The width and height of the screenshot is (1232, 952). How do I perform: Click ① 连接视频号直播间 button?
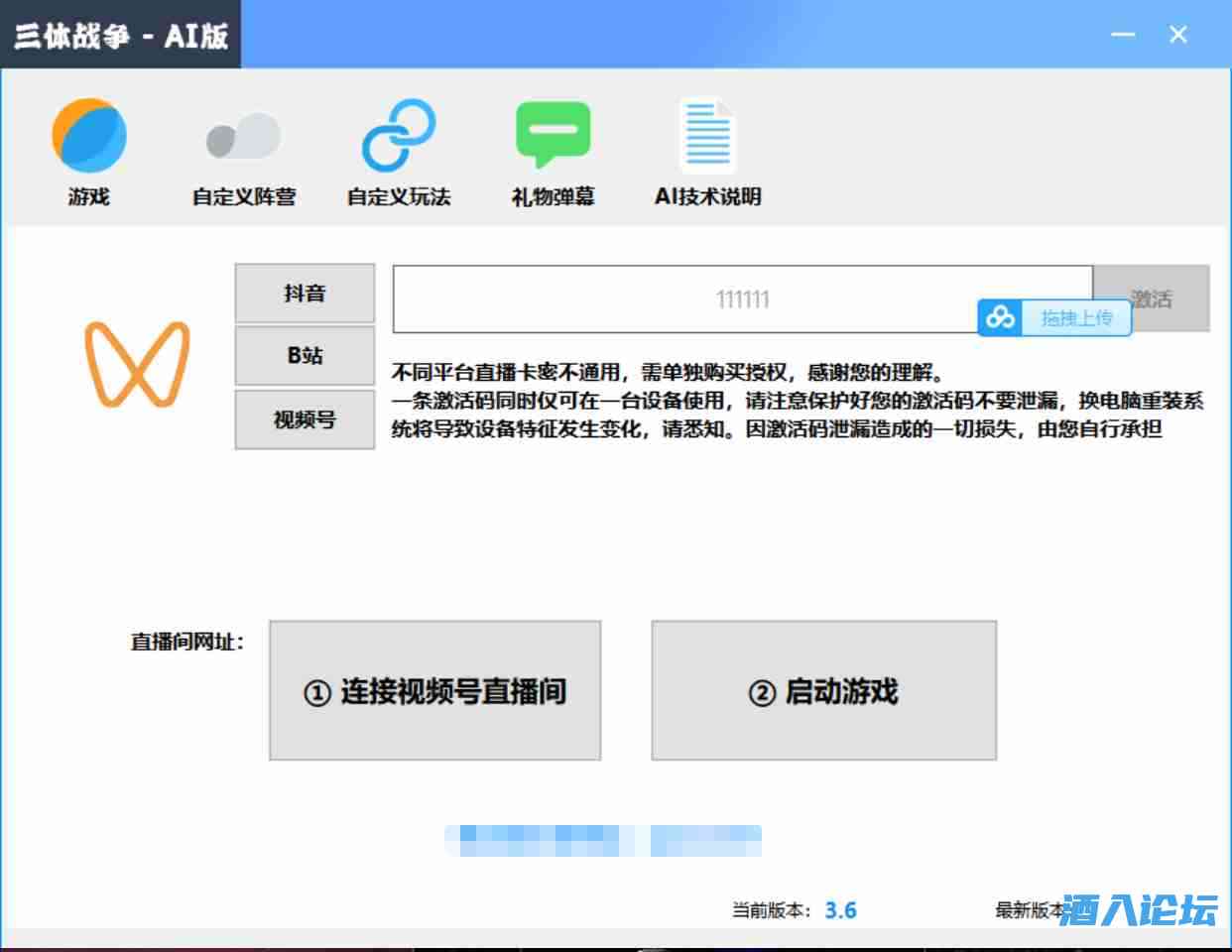(434, 691)
